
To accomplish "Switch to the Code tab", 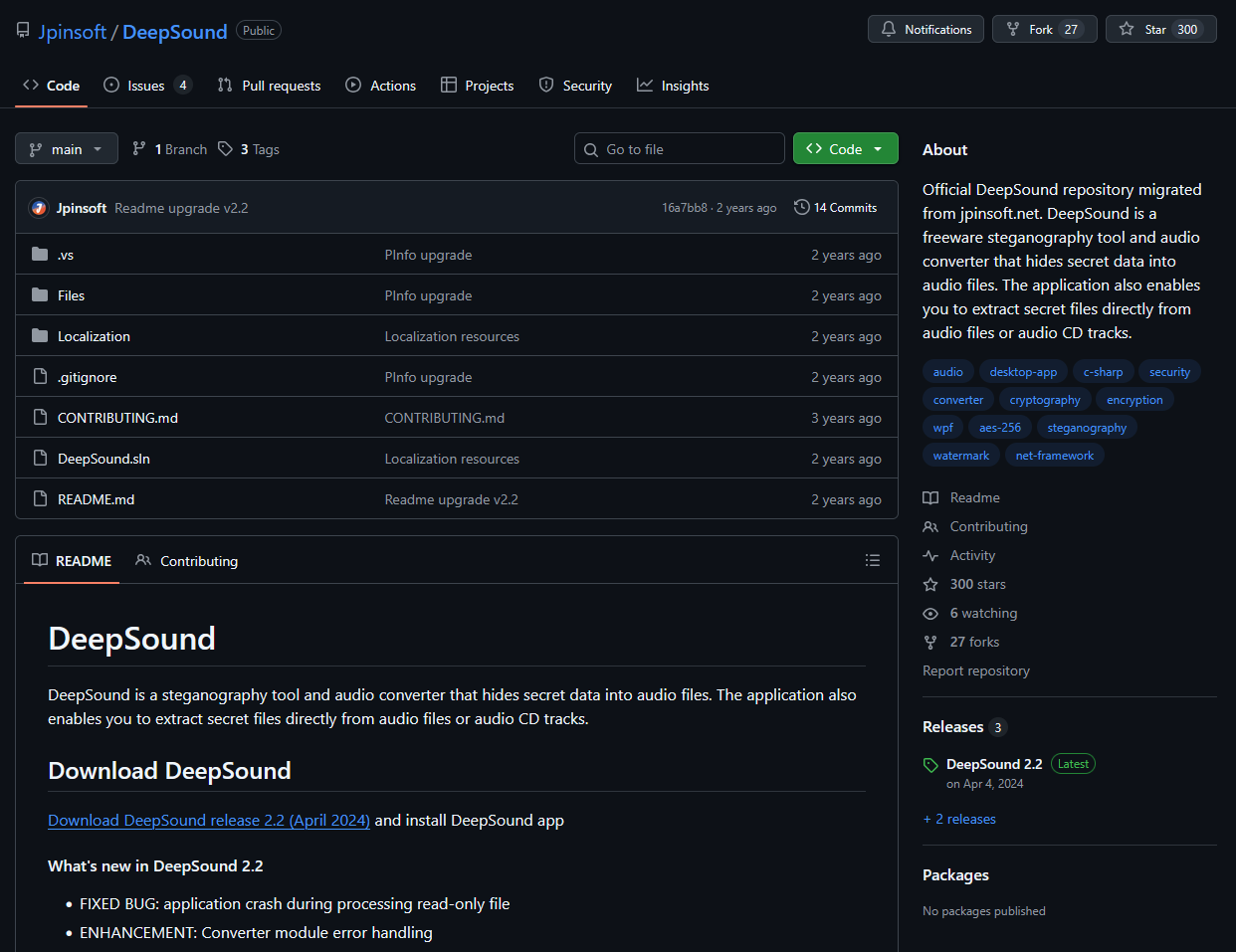I will point(52,86).
